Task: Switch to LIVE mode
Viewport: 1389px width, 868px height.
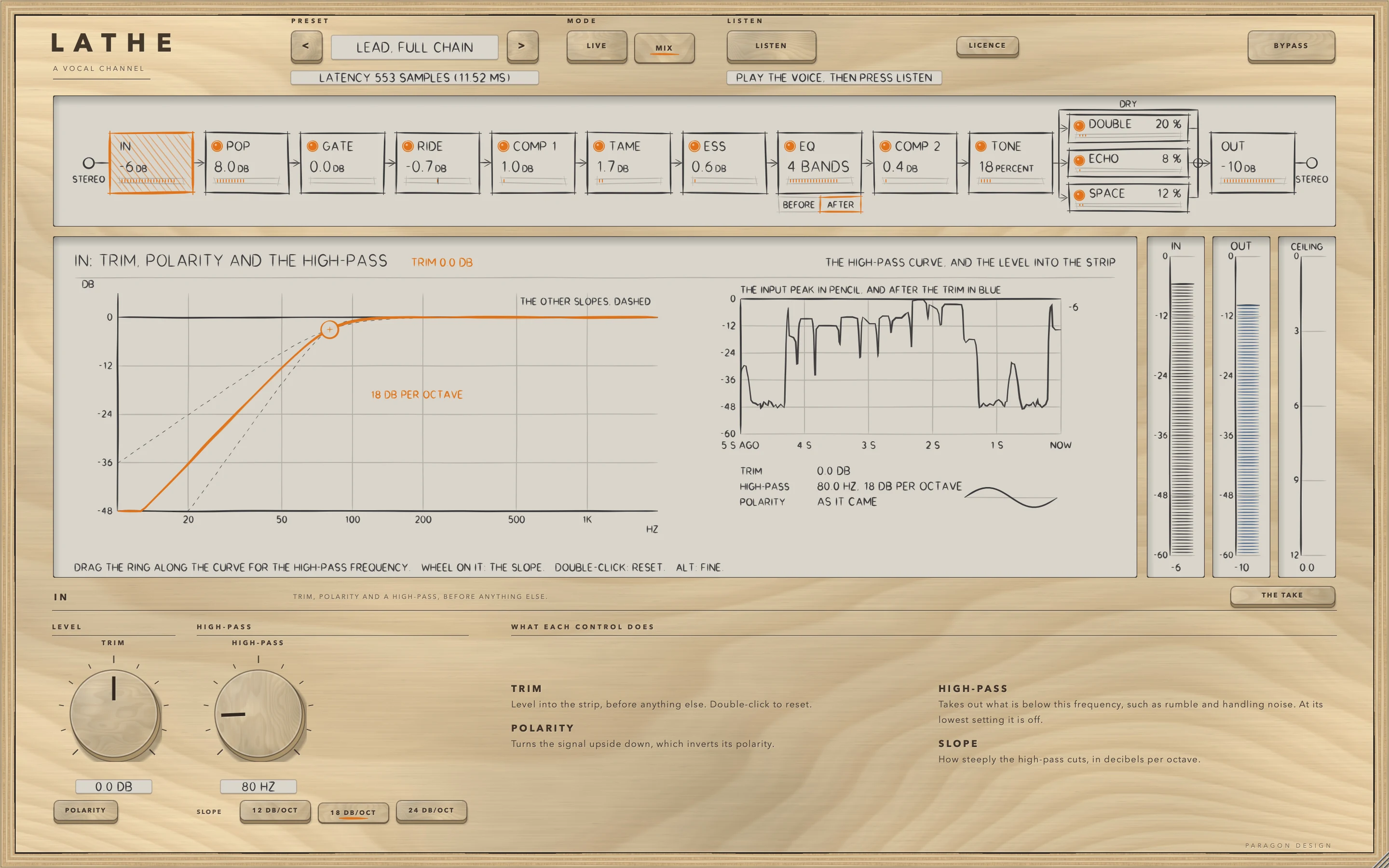Action: tap(596, 46)
